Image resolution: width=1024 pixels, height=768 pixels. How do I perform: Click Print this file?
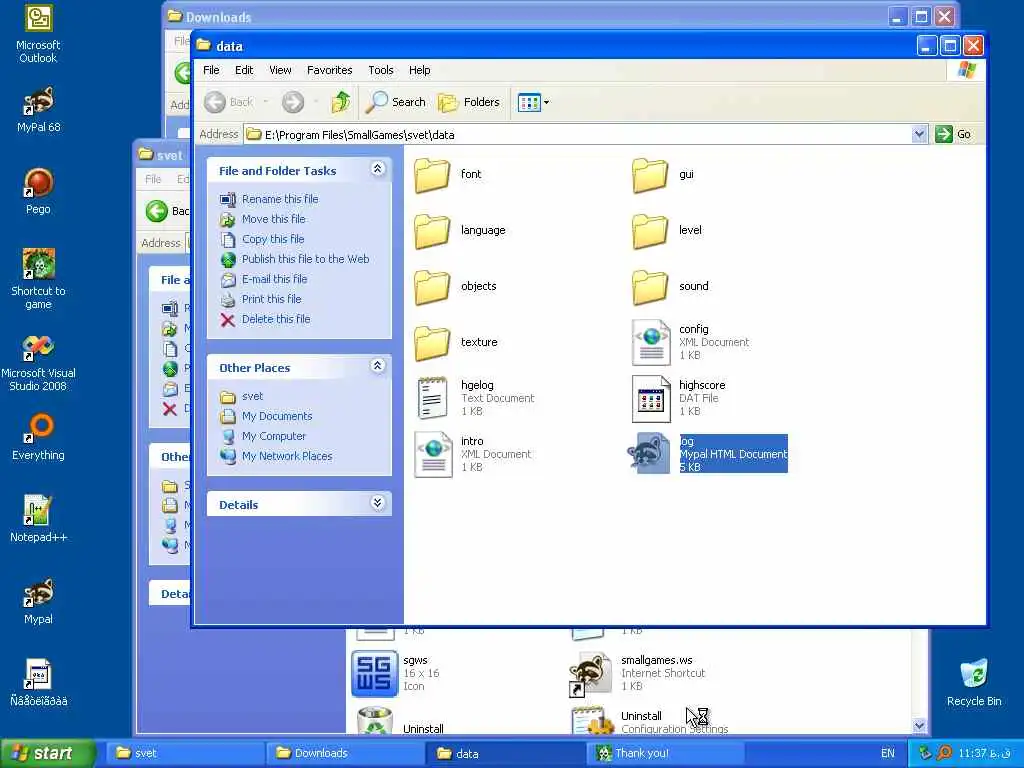(x=272, y=299)
